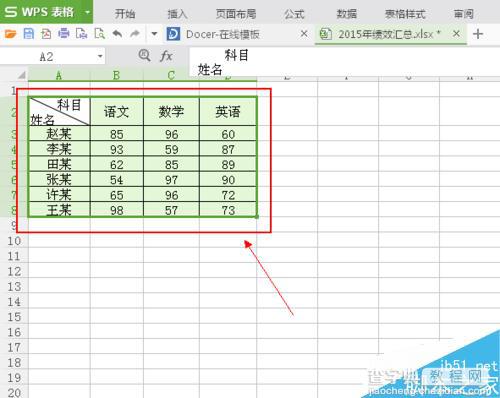Screen dimensions: 500x398
Task: Select row 18 header
Action: point(14,362)
